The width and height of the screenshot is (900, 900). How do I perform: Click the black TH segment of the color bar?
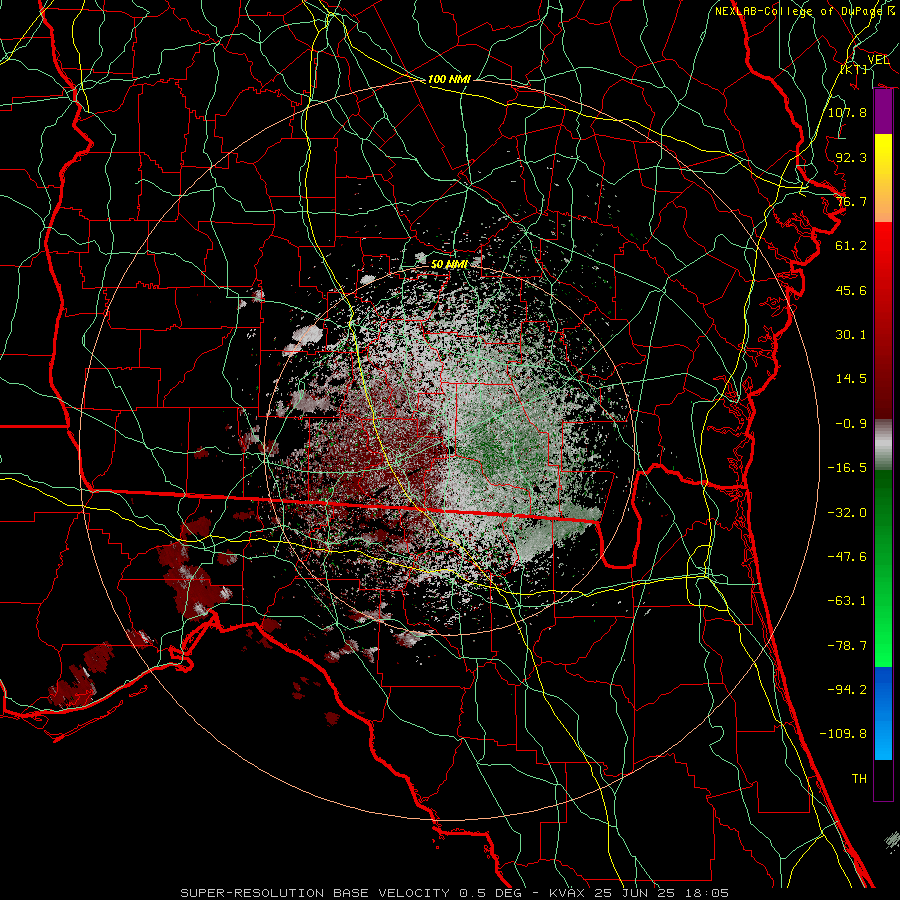coord(883,780)
